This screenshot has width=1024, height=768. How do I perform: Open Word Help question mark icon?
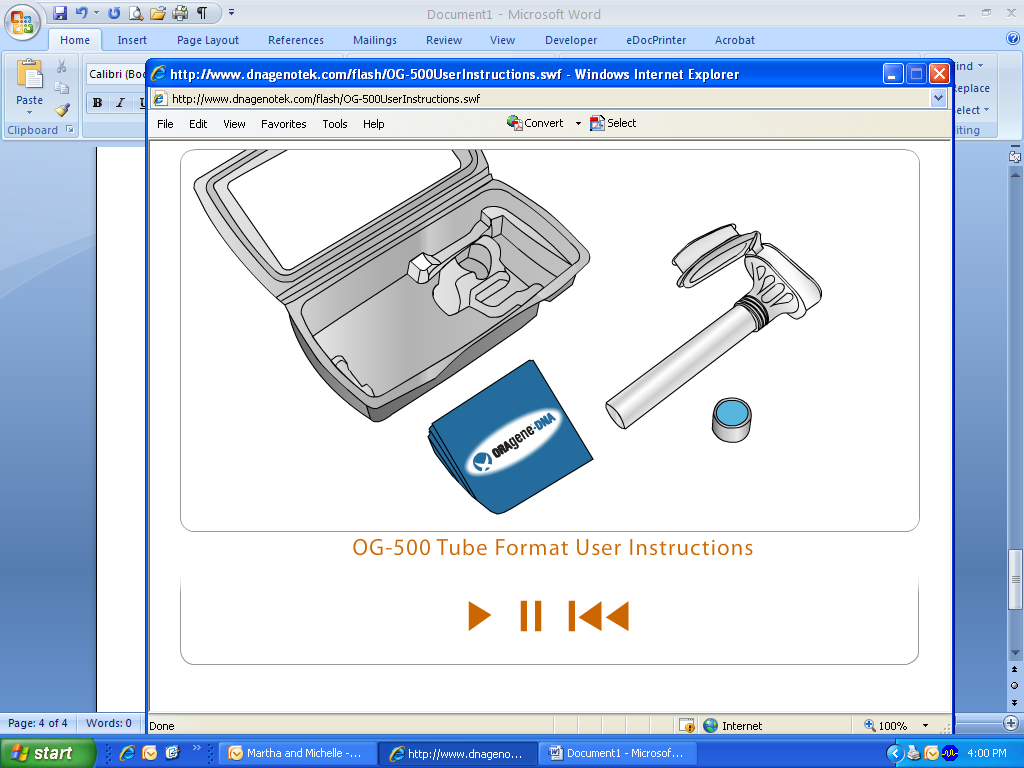(1014, 39)
